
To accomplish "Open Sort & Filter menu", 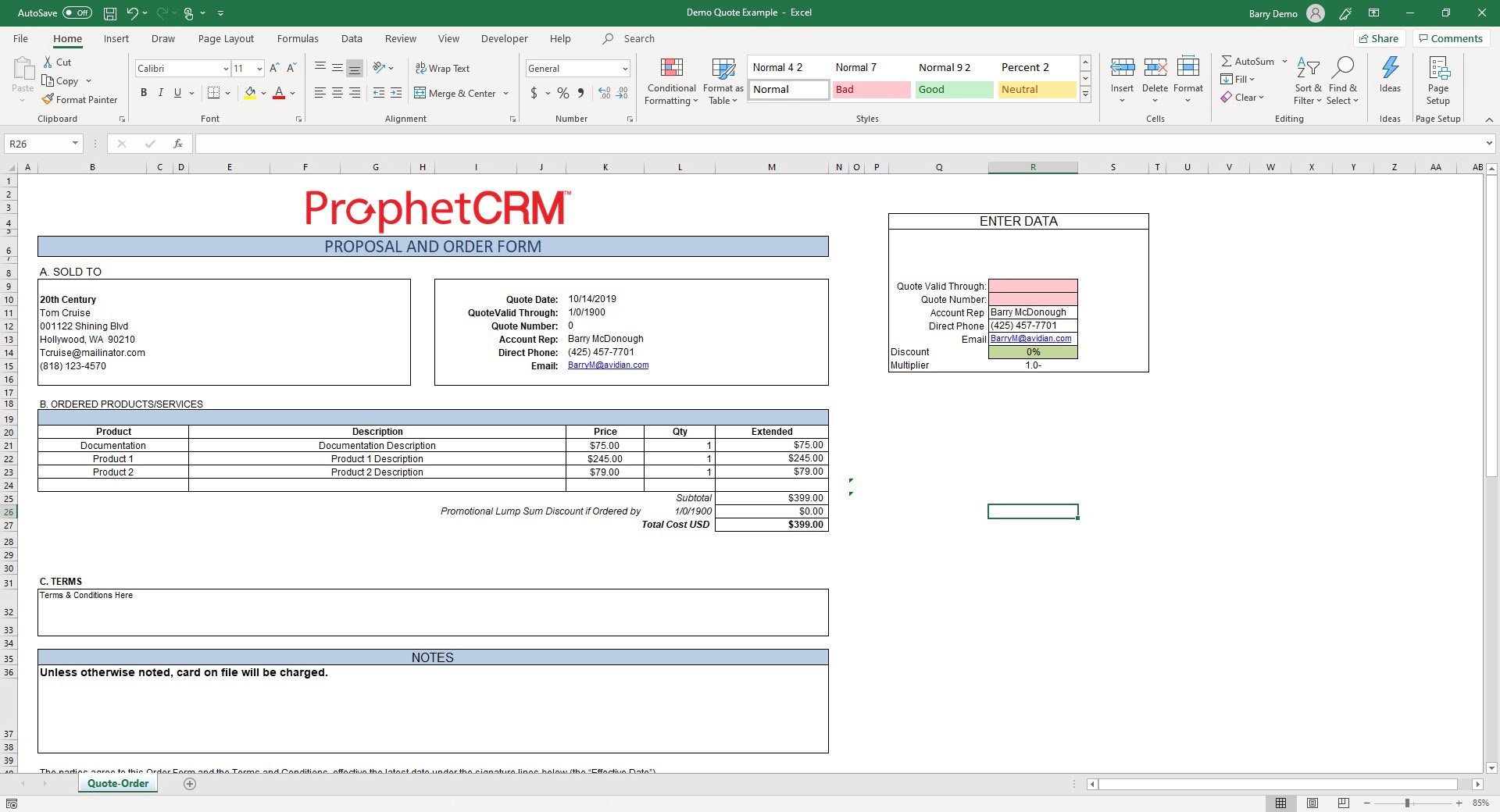I will coord(1307,81).
